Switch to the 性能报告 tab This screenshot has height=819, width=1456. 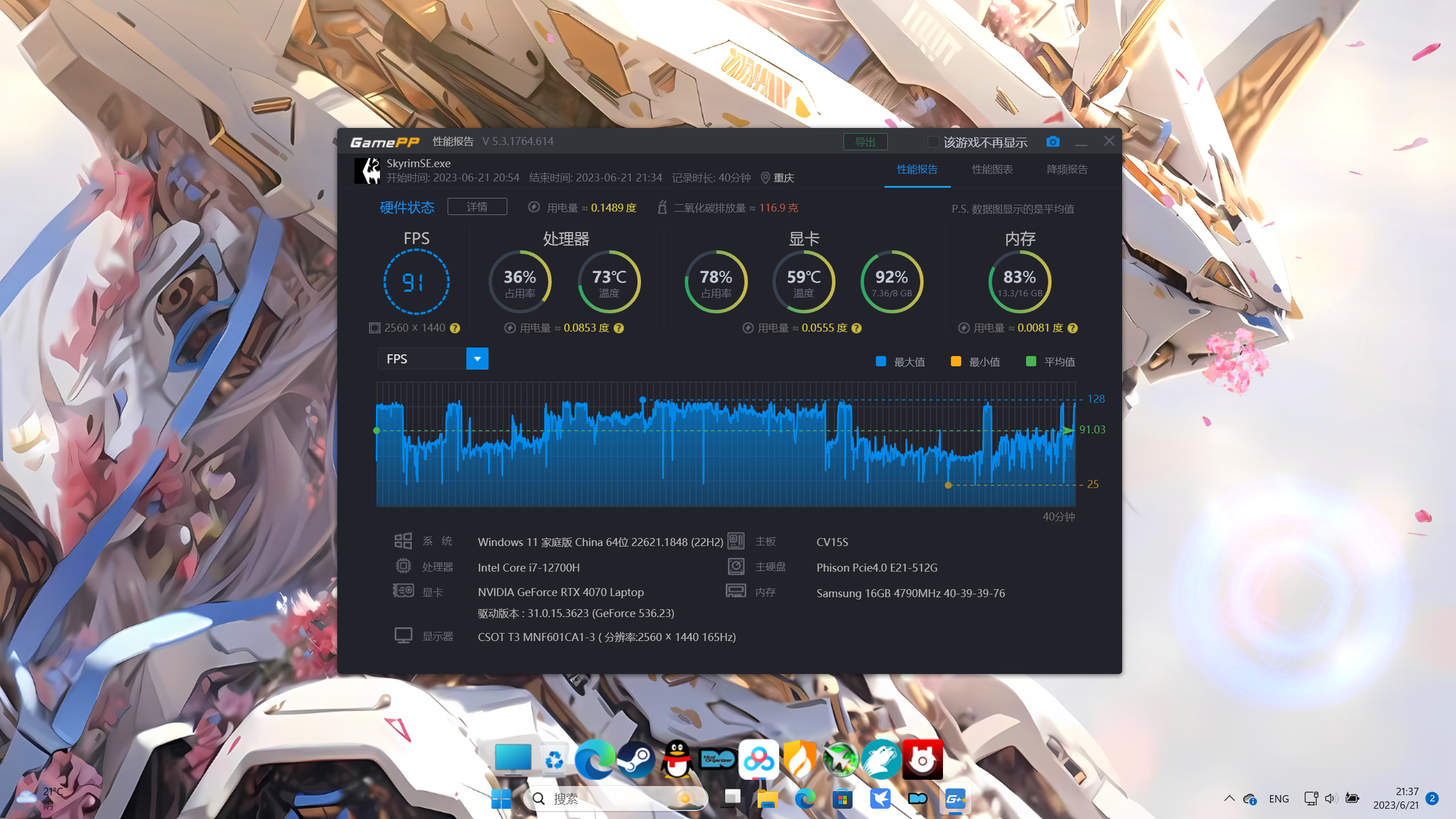pos(917,169)
